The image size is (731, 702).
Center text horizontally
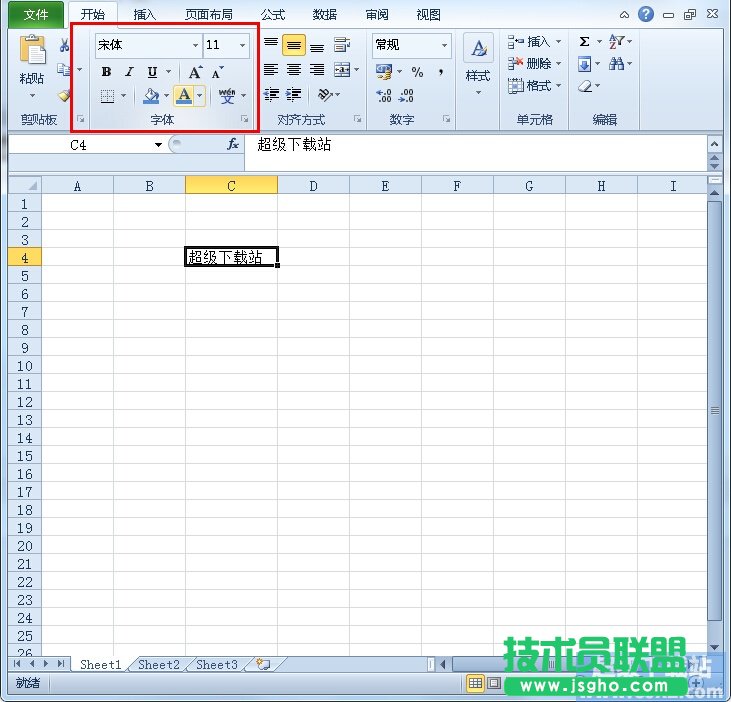(x=294, y=70)
